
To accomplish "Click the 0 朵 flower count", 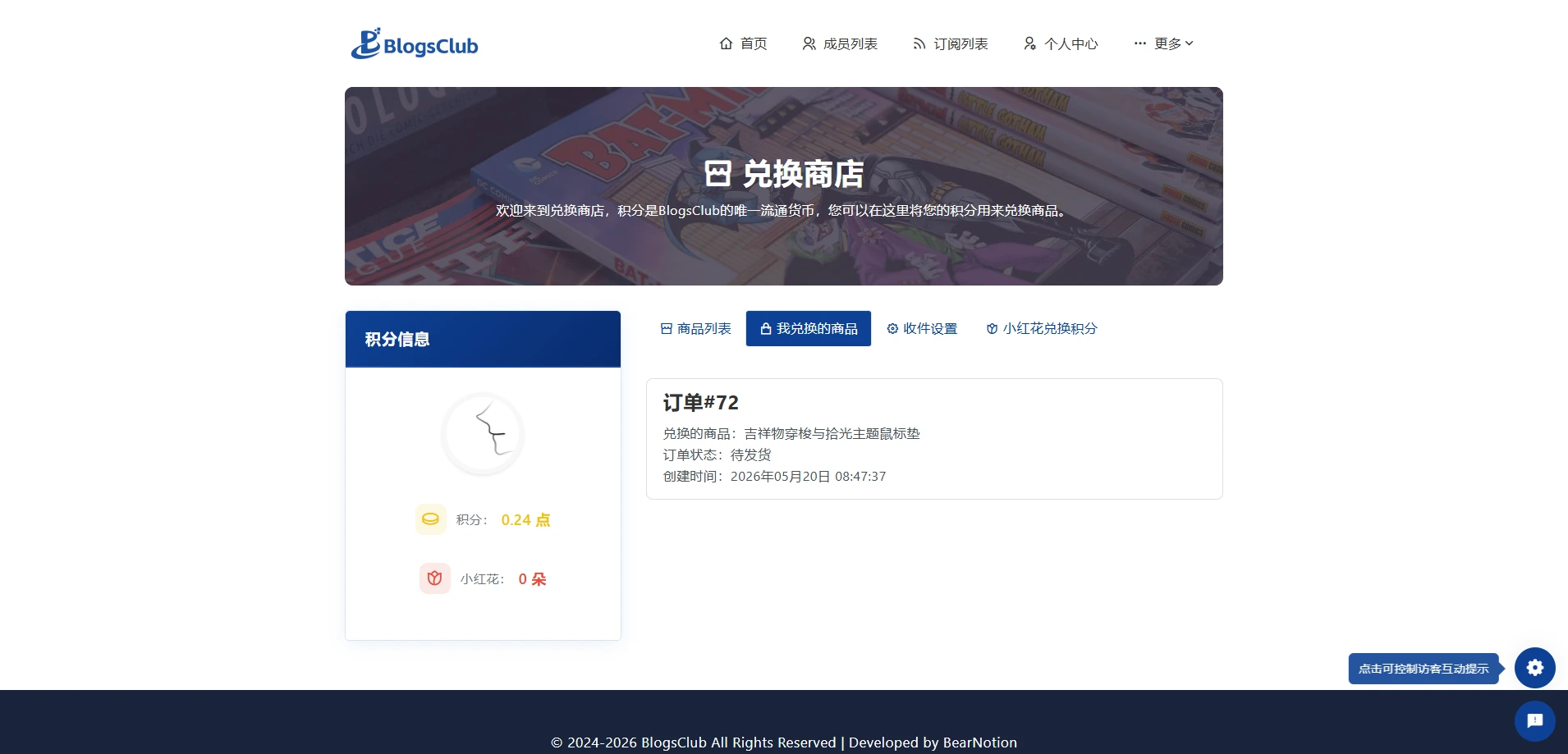I will (x=532, y=579).
